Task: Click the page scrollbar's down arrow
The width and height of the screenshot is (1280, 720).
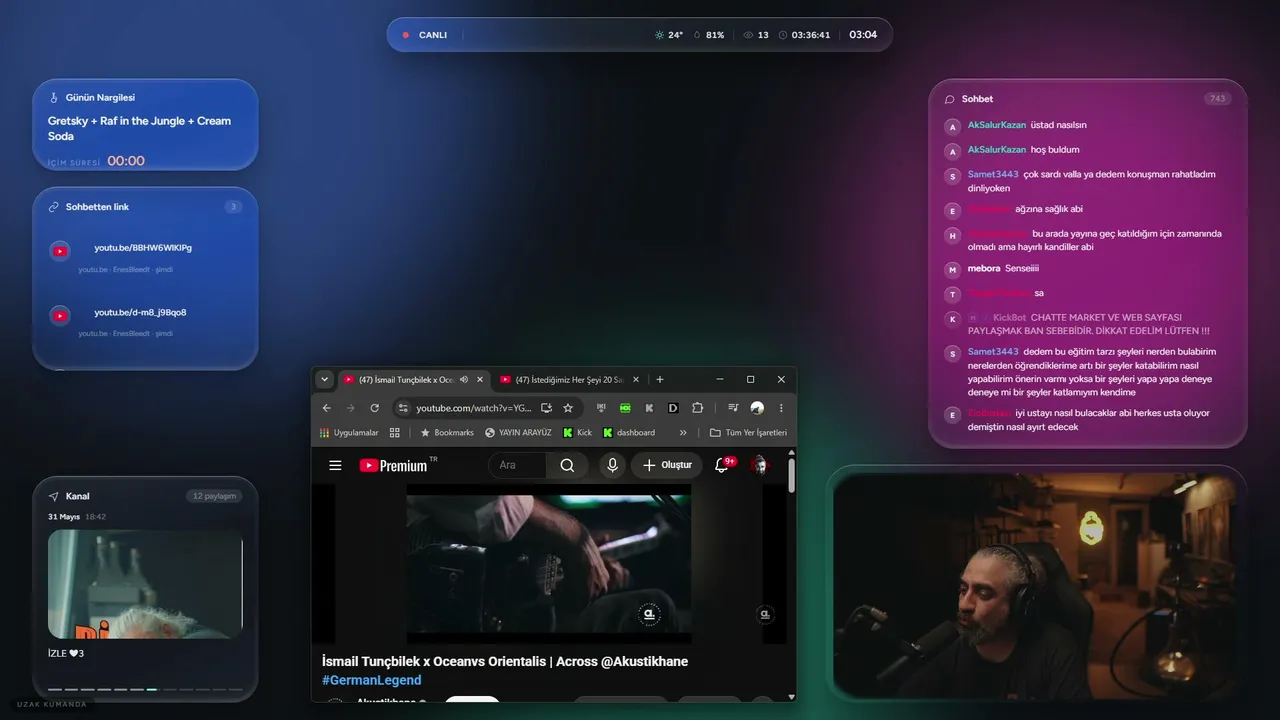Action: 792,696
